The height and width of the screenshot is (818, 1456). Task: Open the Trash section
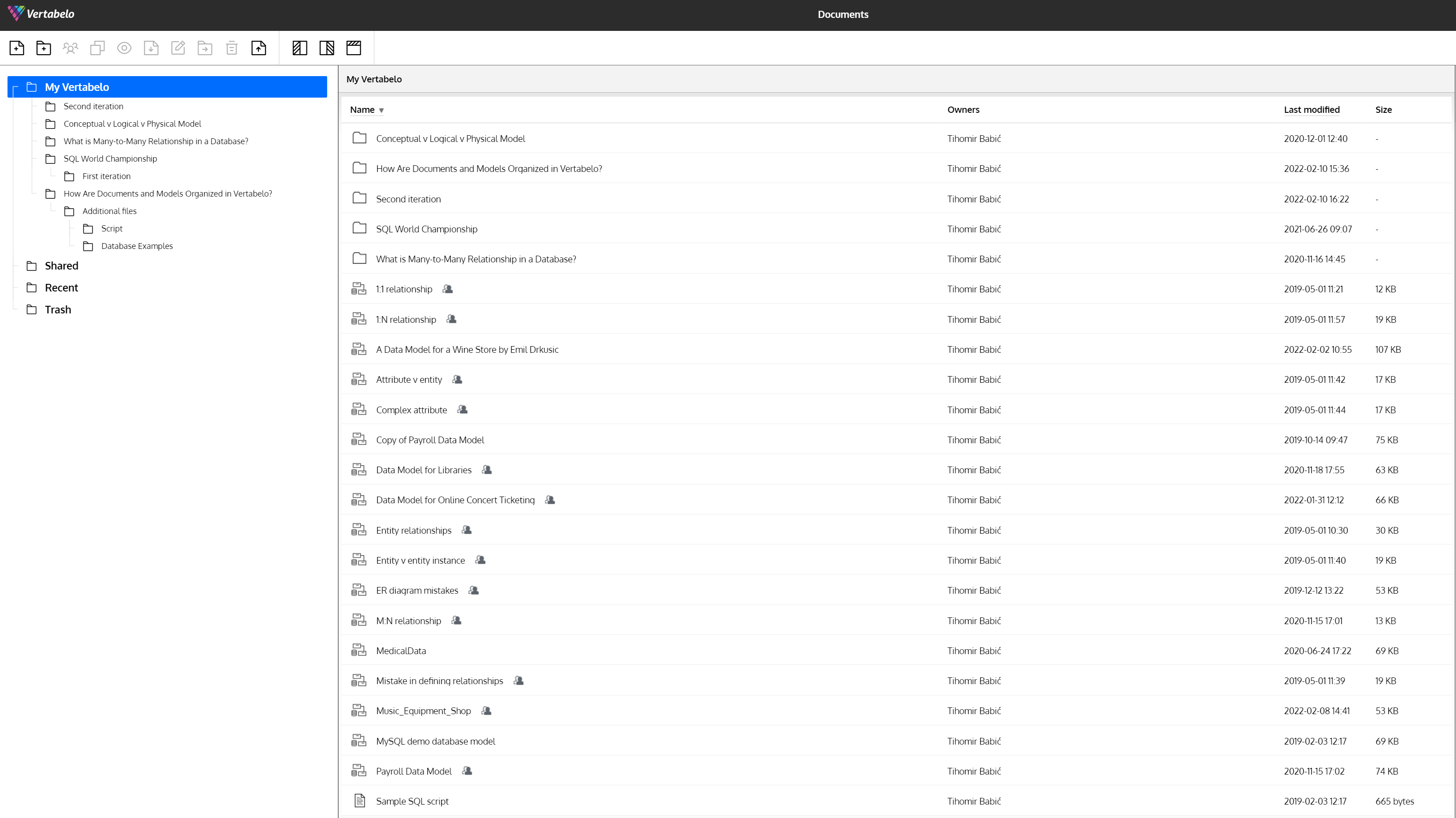[58, 310]
